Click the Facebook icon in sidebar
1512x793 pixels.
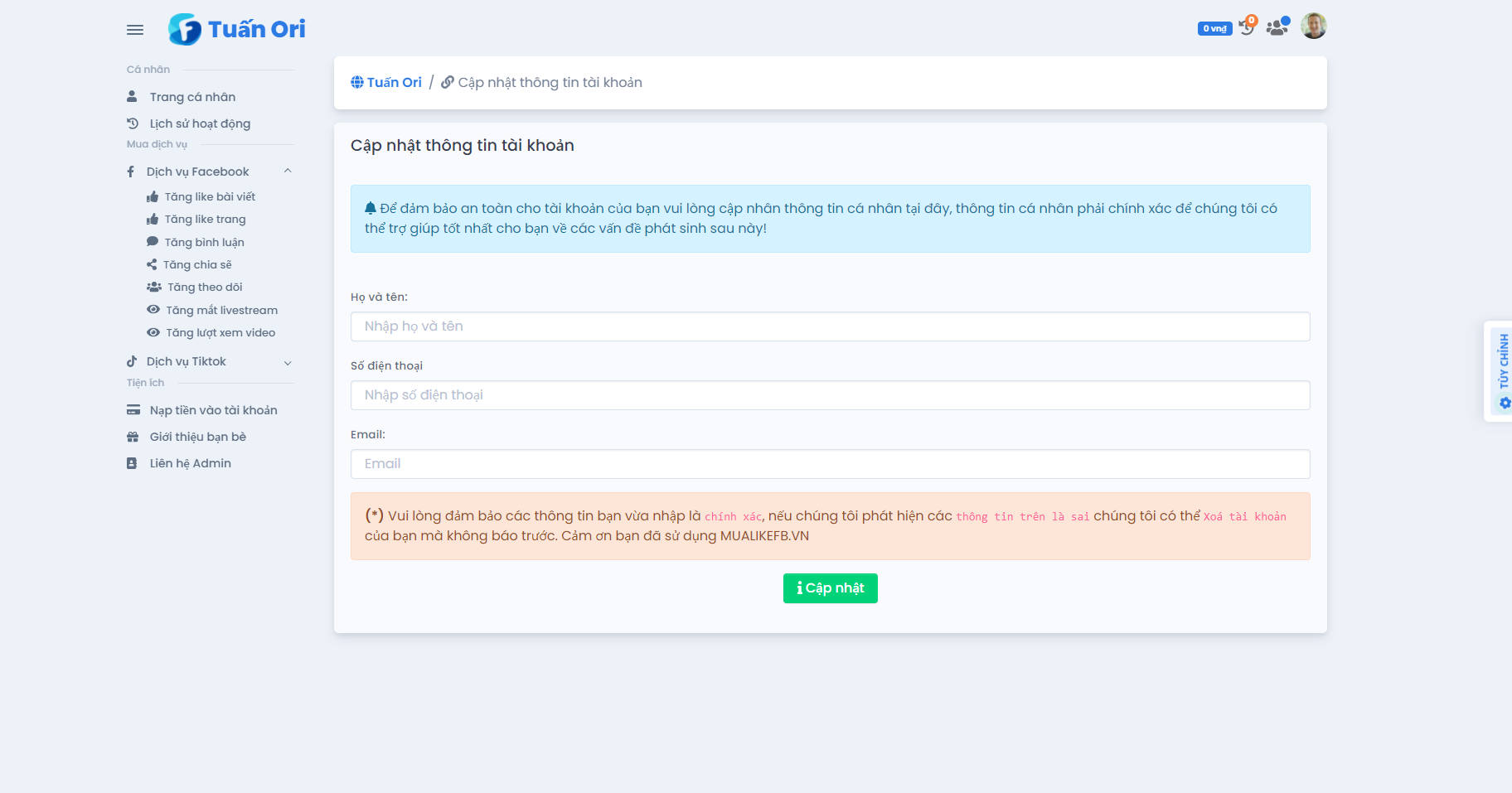click(x=131, y=172)
